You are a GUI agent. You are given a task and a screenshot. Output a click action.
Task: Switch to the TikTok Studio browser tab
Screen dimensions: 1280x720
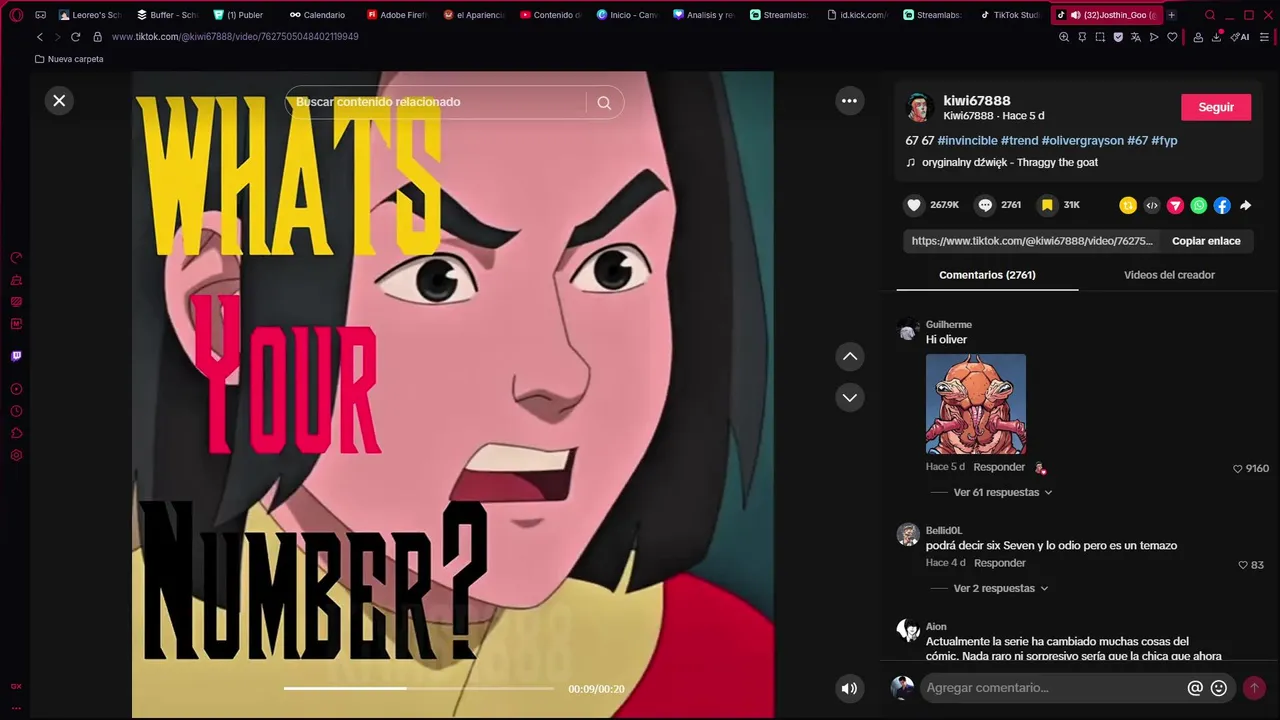[1010, 15]
